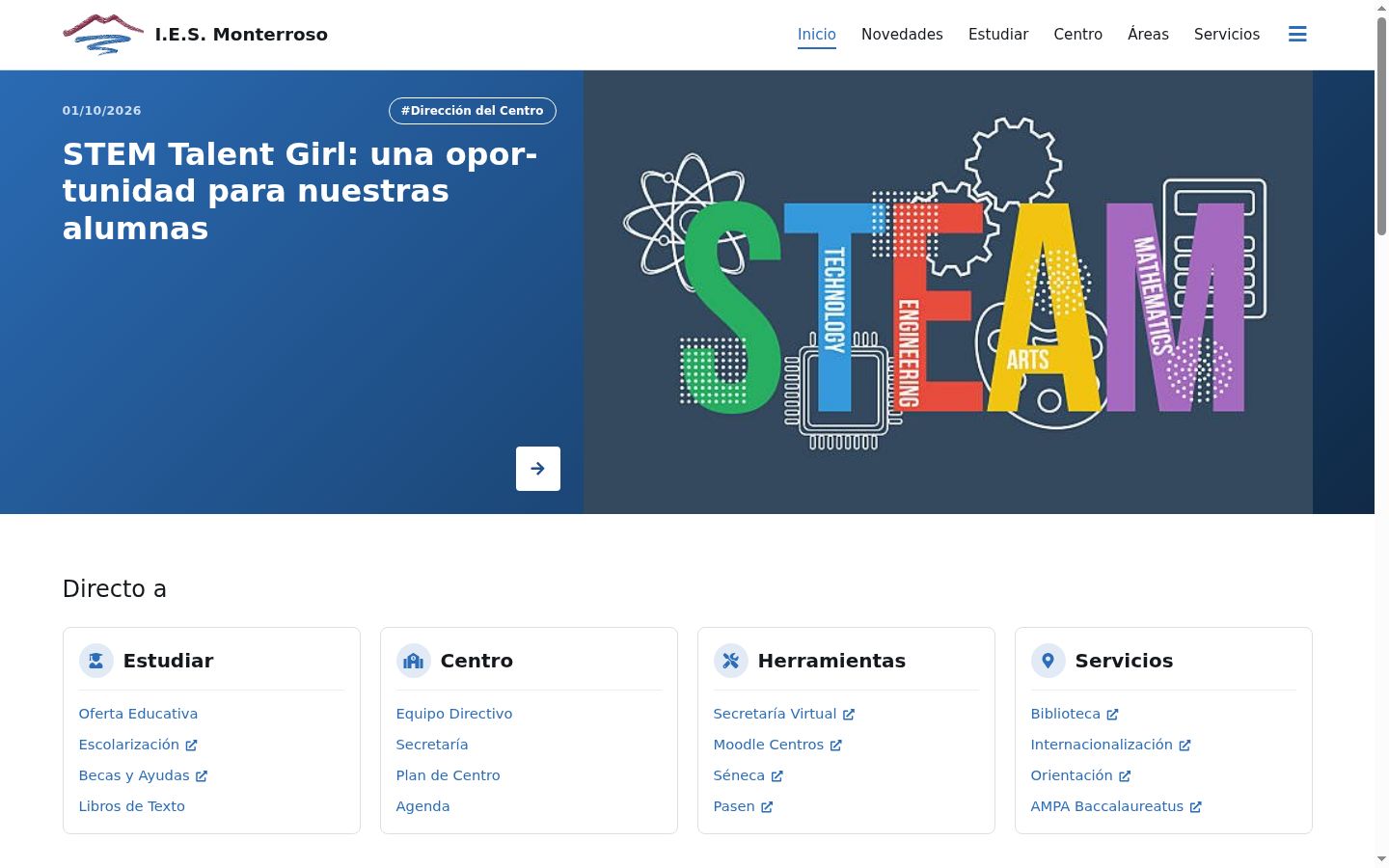Click external link icon beside Biblioteca
Screen dimensions: 1389x868
coord(1112,715)
